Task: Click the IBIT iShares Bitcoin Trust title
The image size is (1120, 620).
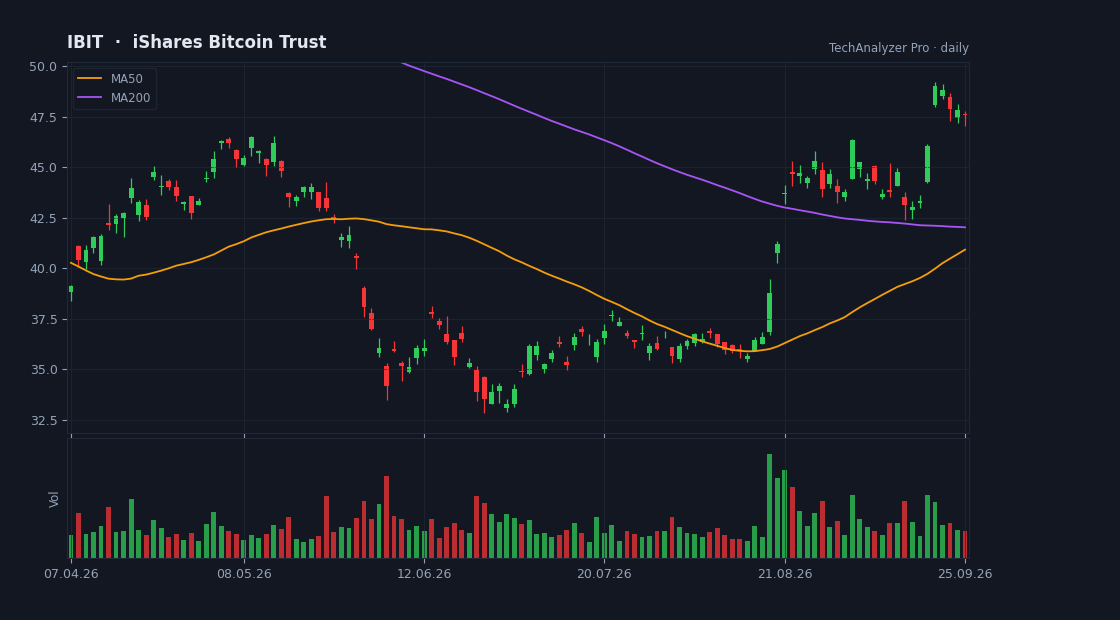Action: (x=196, y=42)
